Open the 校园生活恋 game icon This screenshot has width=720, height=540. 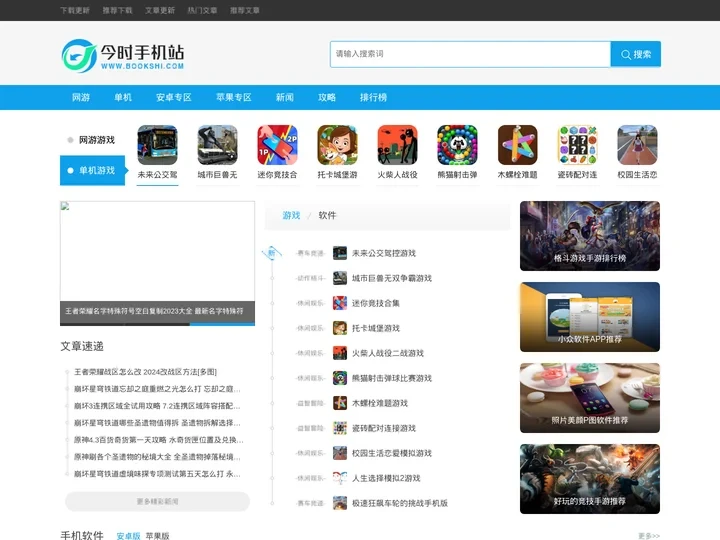tap(637, 145)
